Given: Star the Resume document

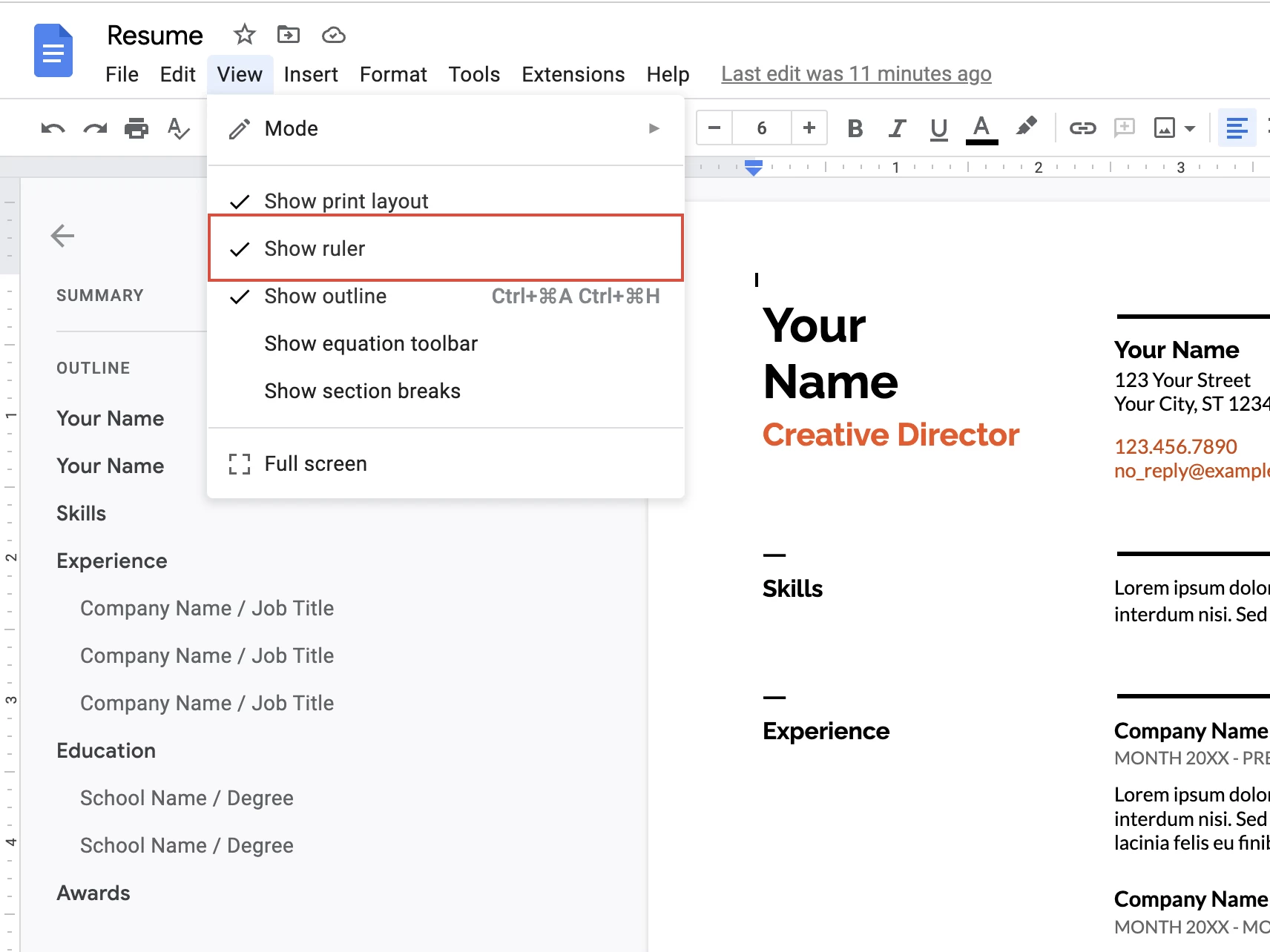Looking at the screenshot, I should (244, 35).
